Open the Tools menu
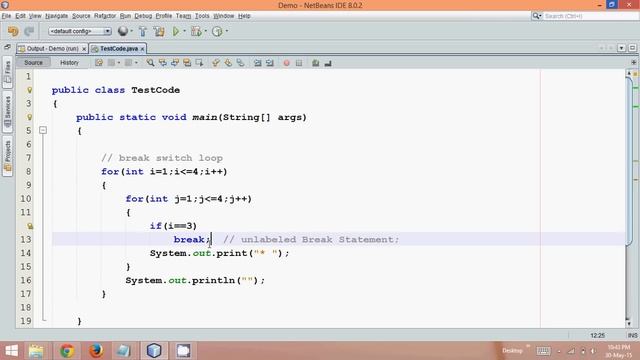 pos(202,16)
